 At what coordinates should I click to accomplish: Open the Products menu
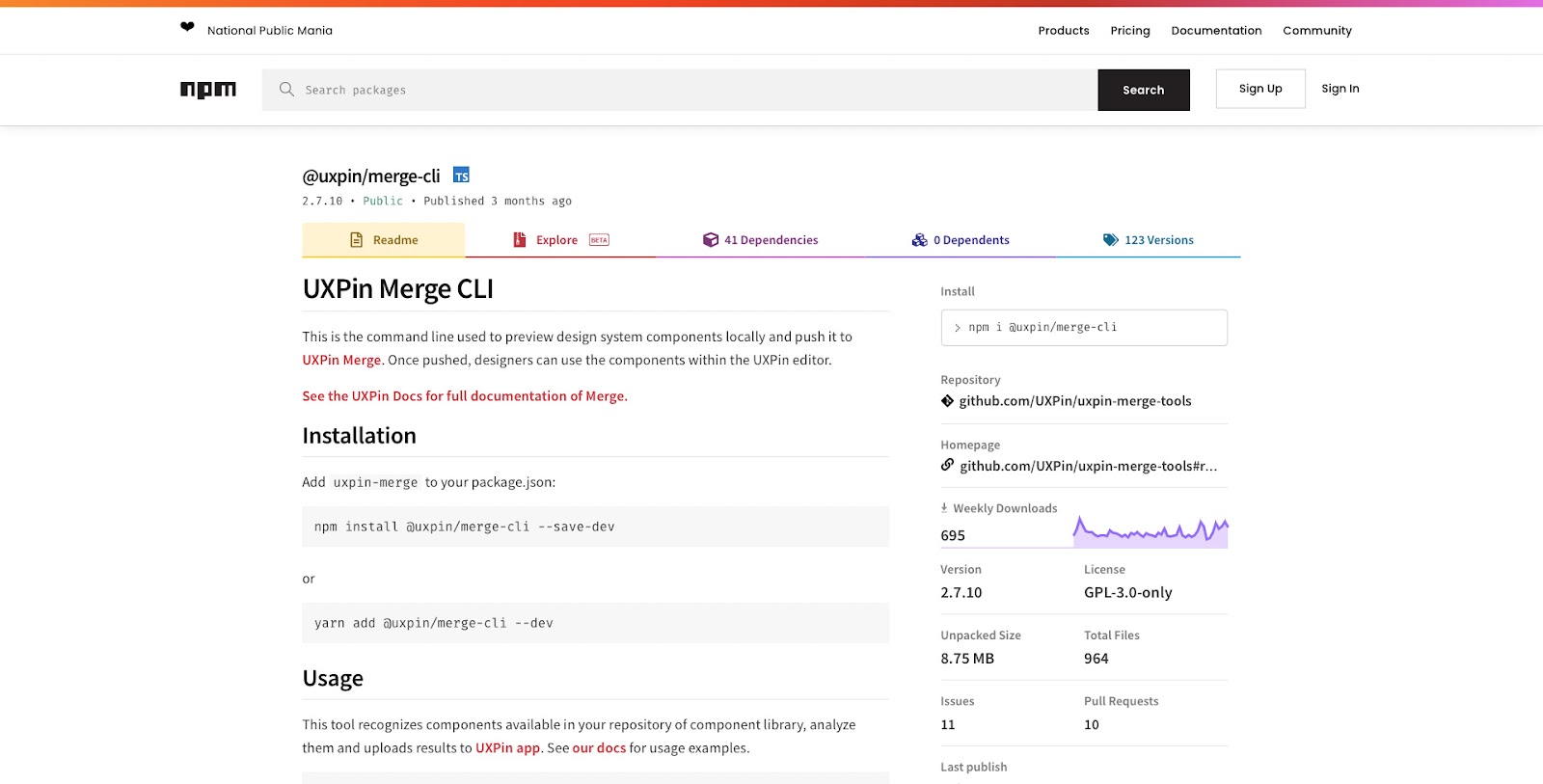[1064, 31]
